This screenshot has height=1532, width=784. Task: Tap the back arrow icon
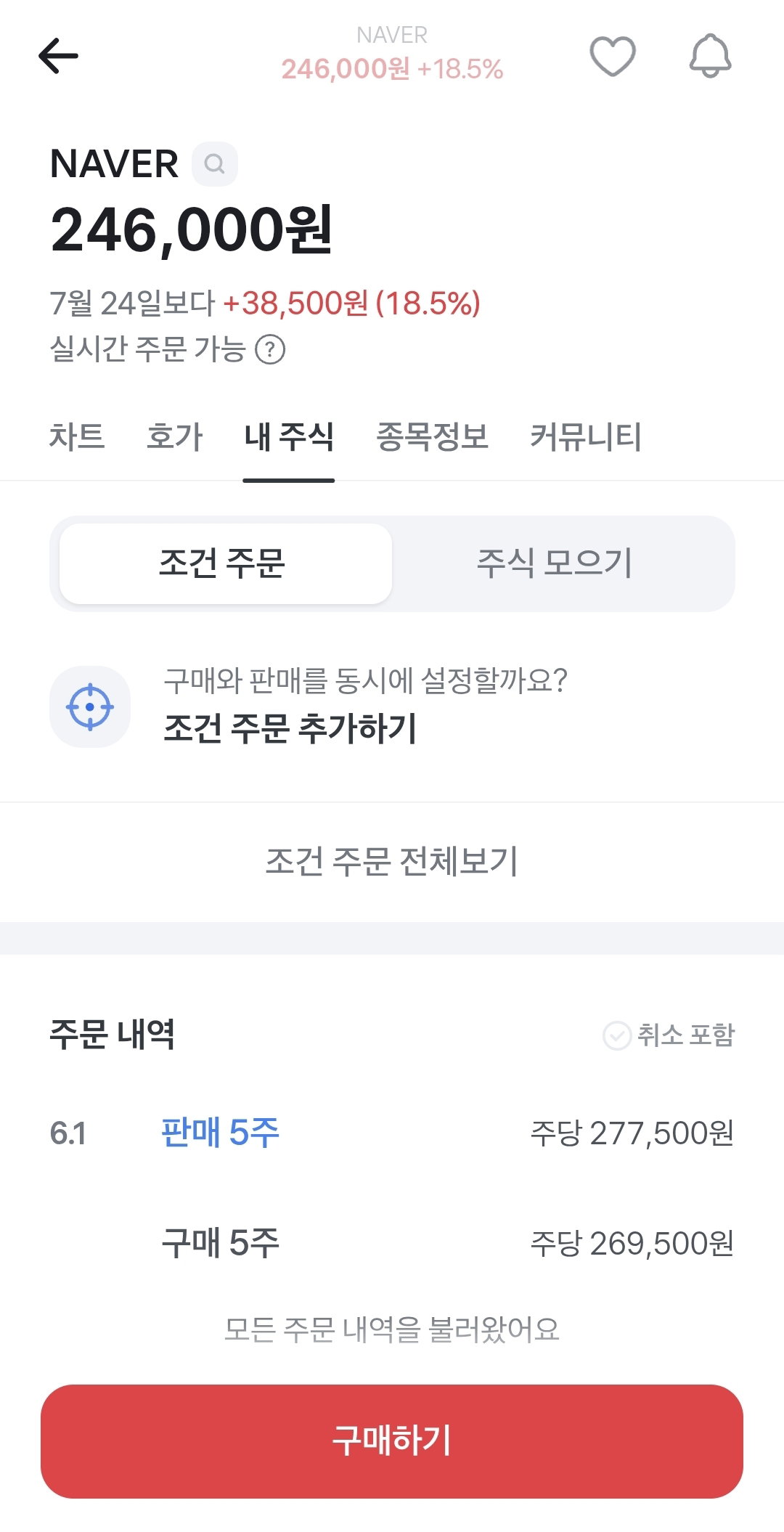point(58,56)
